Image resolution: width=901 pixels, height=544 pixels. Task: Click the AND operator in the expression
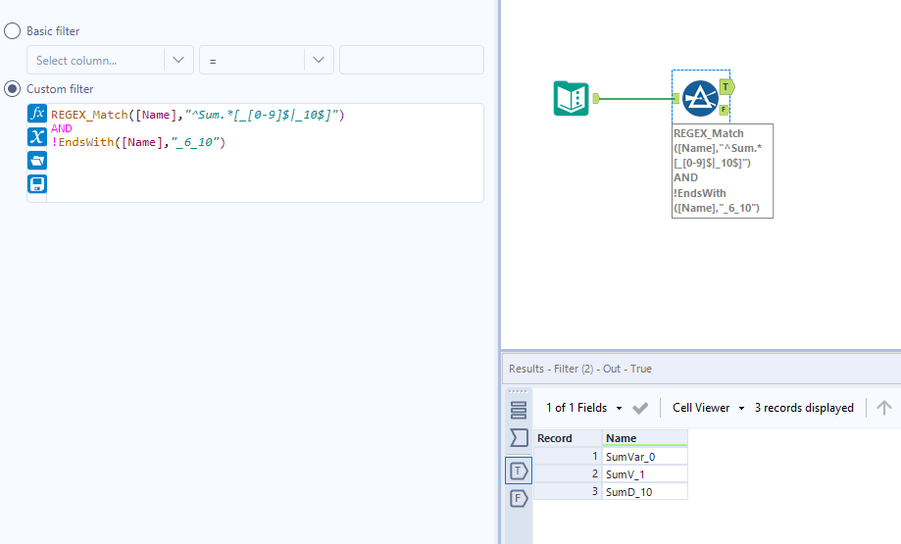[x=61, y=129]
